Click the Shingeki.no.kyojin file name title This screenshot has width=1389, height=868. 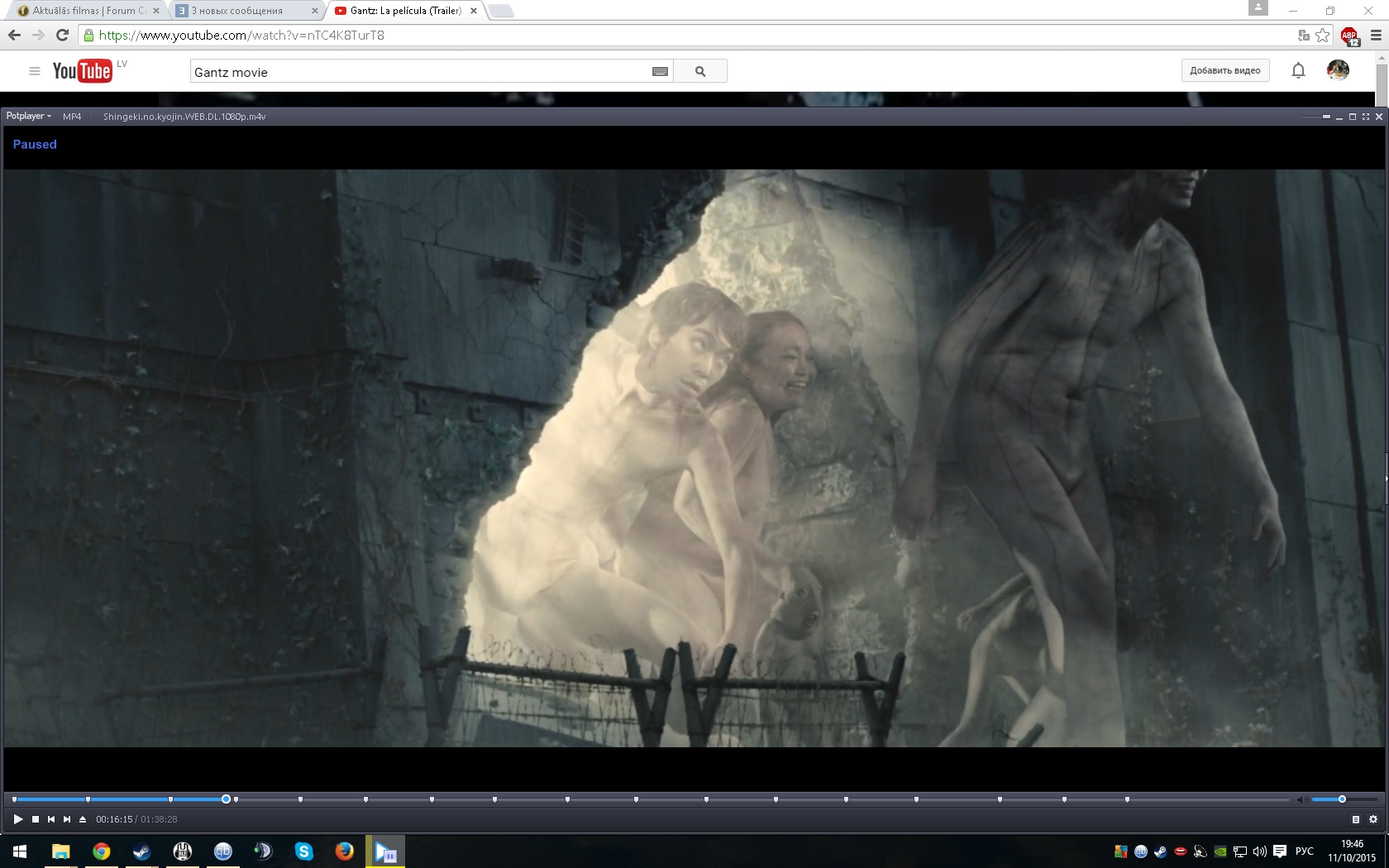[184, 117]
